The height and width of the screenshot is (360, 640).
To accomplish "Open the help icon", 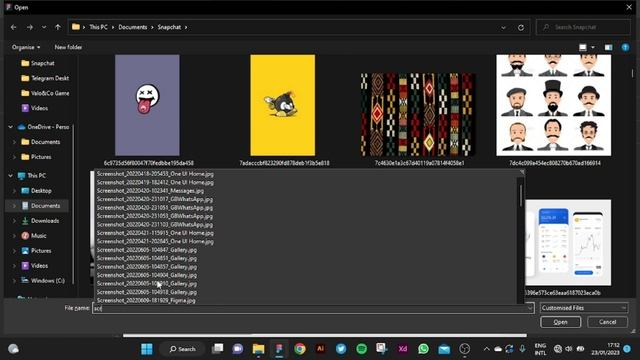I will [x=625, y=47].
